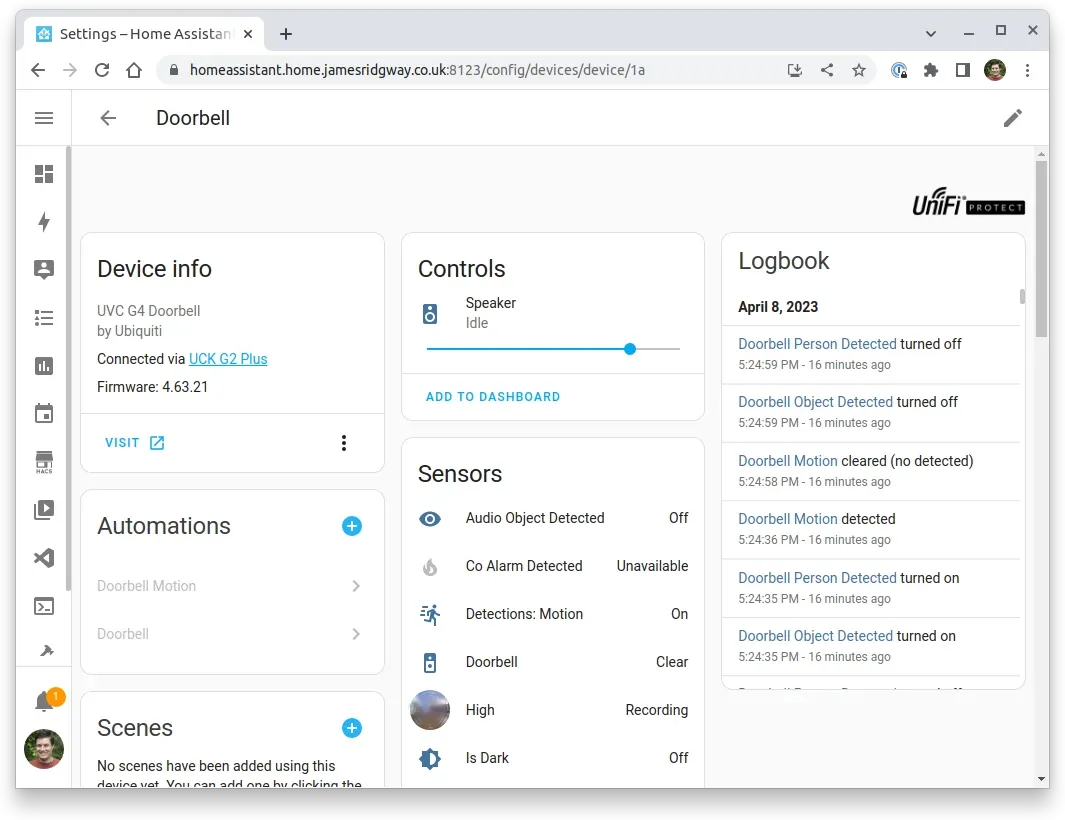Open the History panel using the bar-chart icon
Viewport: 1065px width, 820px height.
43,365
